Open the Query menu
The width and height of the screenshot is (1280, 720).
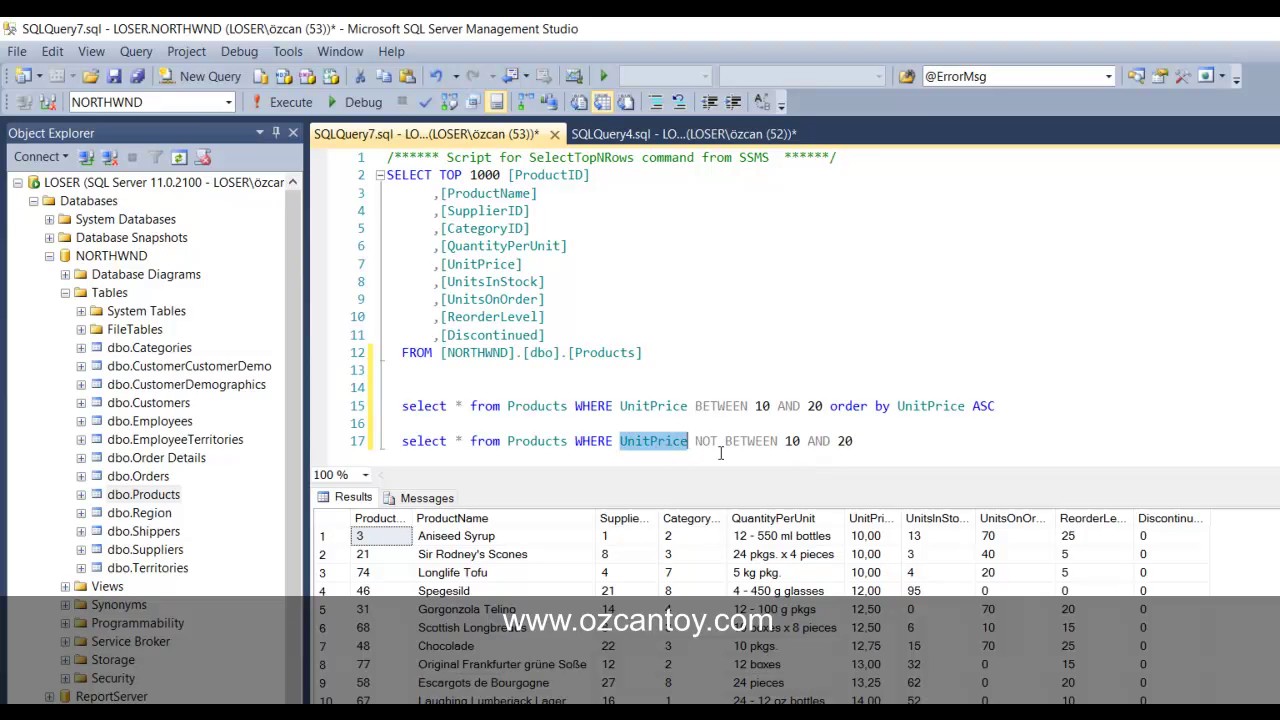click(x=136, y=51)
